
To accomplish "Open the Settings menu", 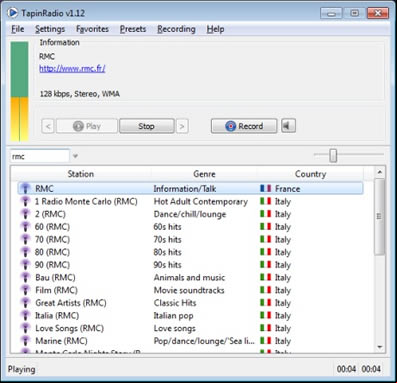I will pyautogui.click(x=50, y=29).
